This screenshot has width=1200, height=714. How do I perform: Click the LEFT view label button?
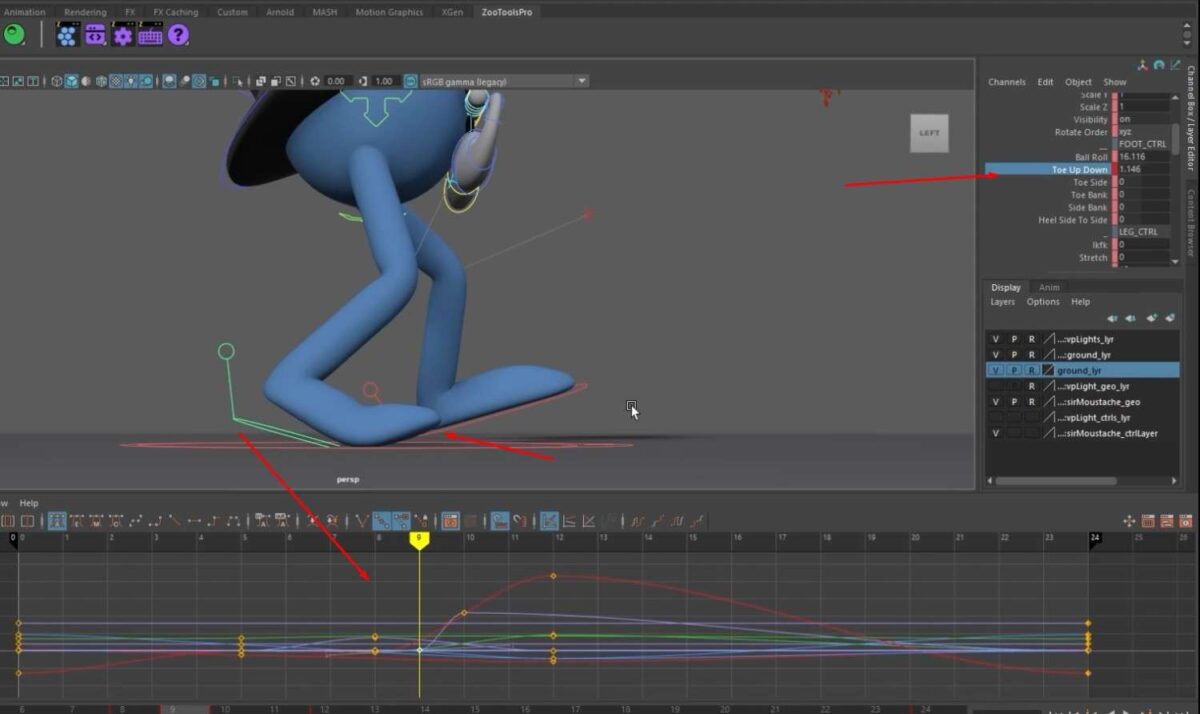click(929, 131)
